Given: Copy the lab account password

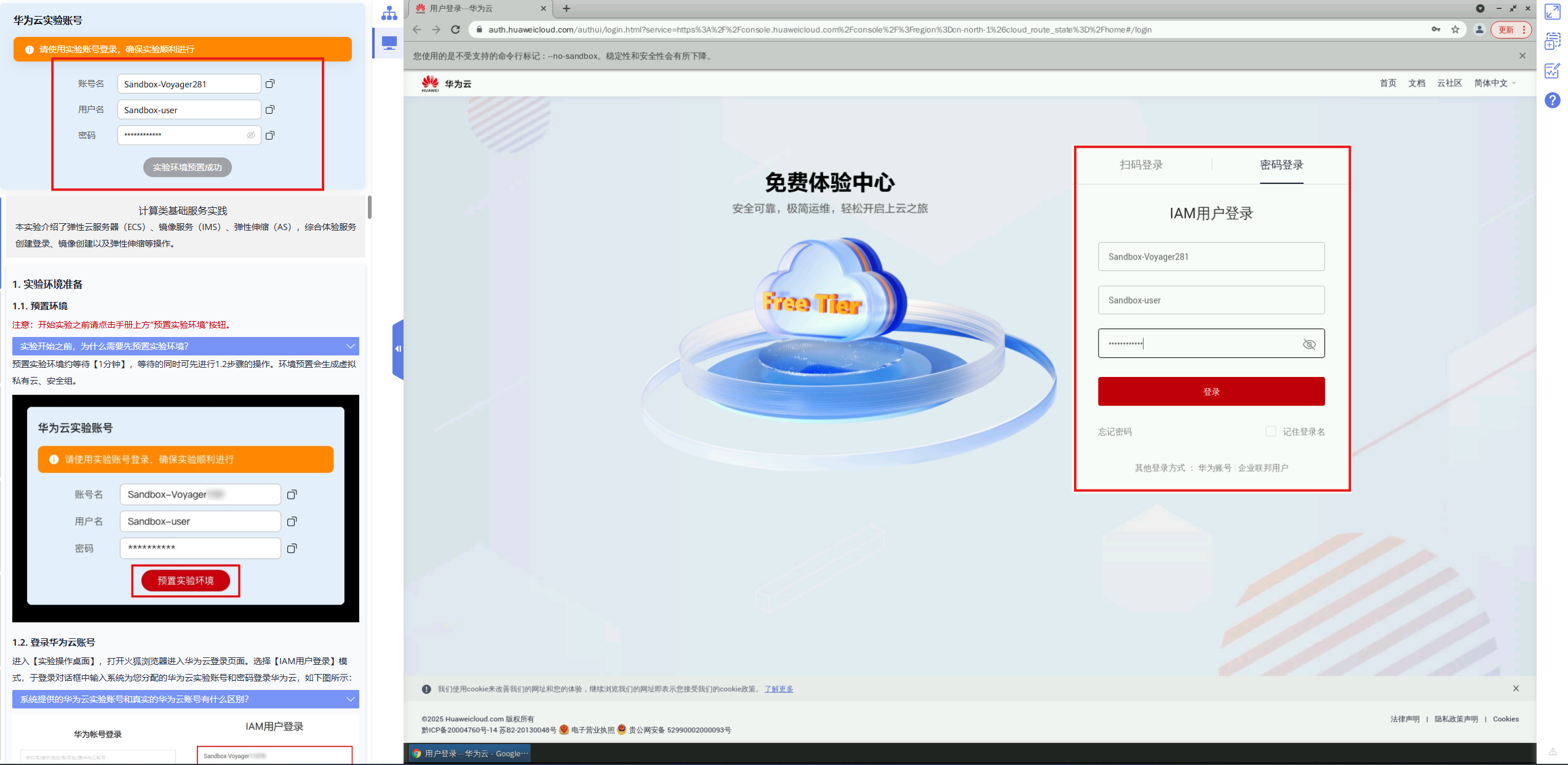Looking at the screenshot, I should coord(269,135).
